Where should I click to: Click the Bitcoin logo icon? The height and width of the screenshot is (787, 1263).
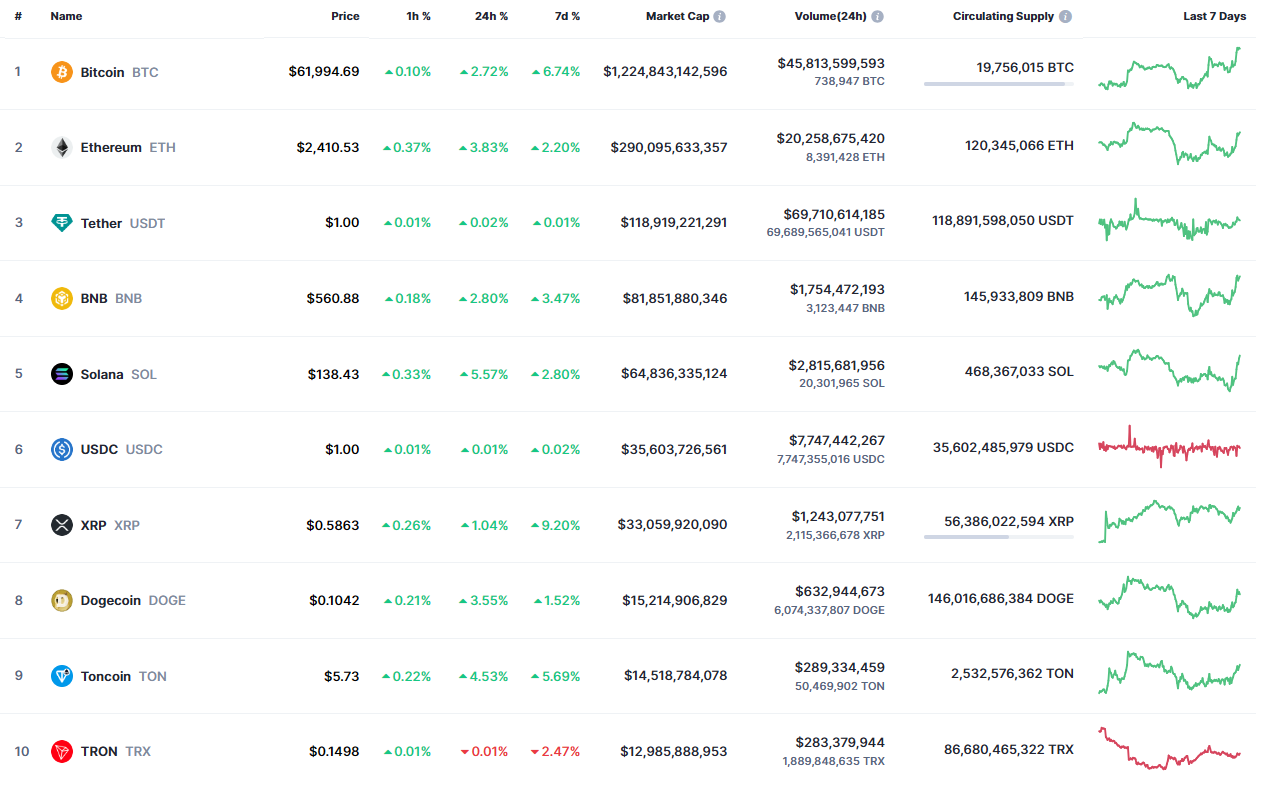tap(62, 72)
